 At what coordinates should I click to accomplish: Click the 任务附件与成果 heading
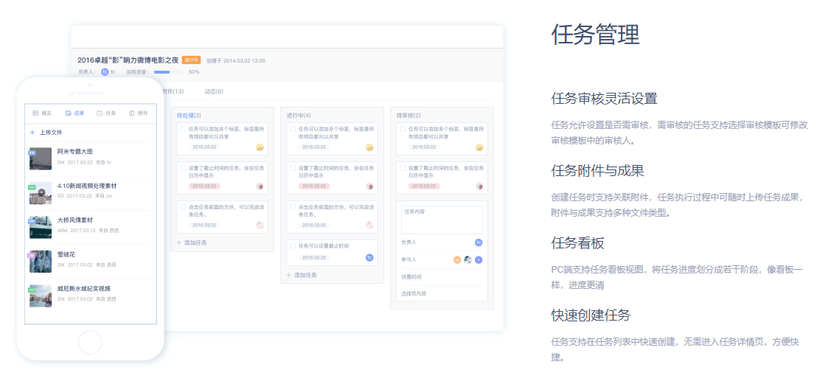pyautogui.click(x=597, y=171)
